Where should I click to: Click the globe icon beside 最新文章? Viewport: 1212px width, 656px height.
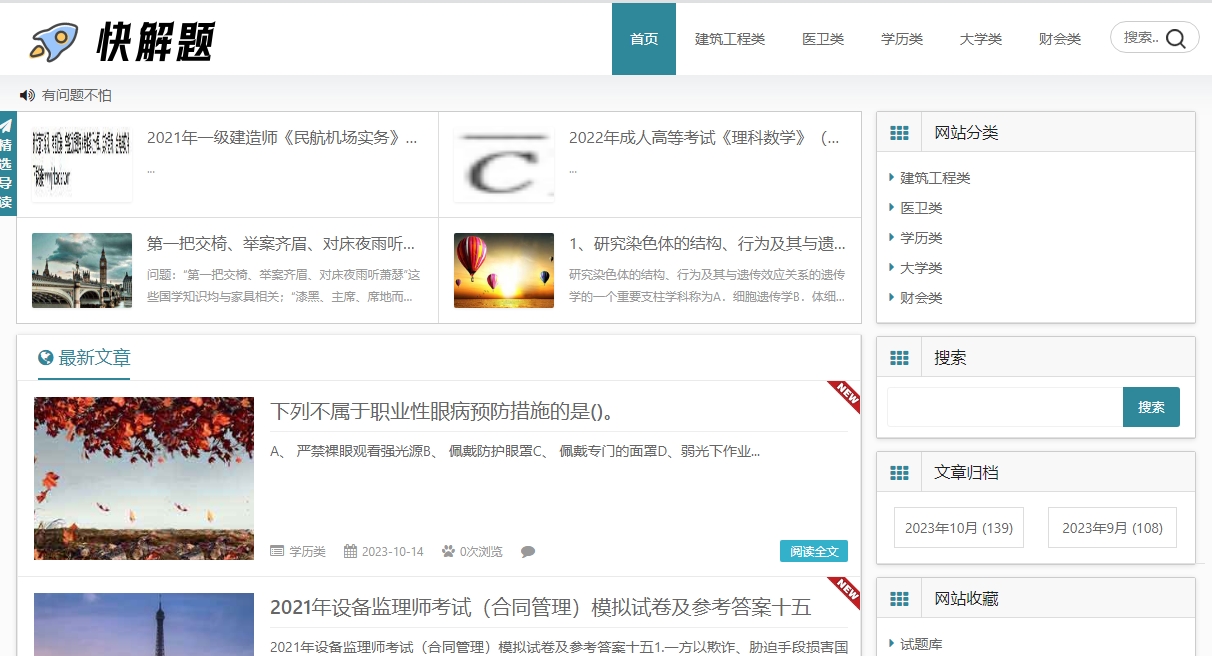coord(45,357)
